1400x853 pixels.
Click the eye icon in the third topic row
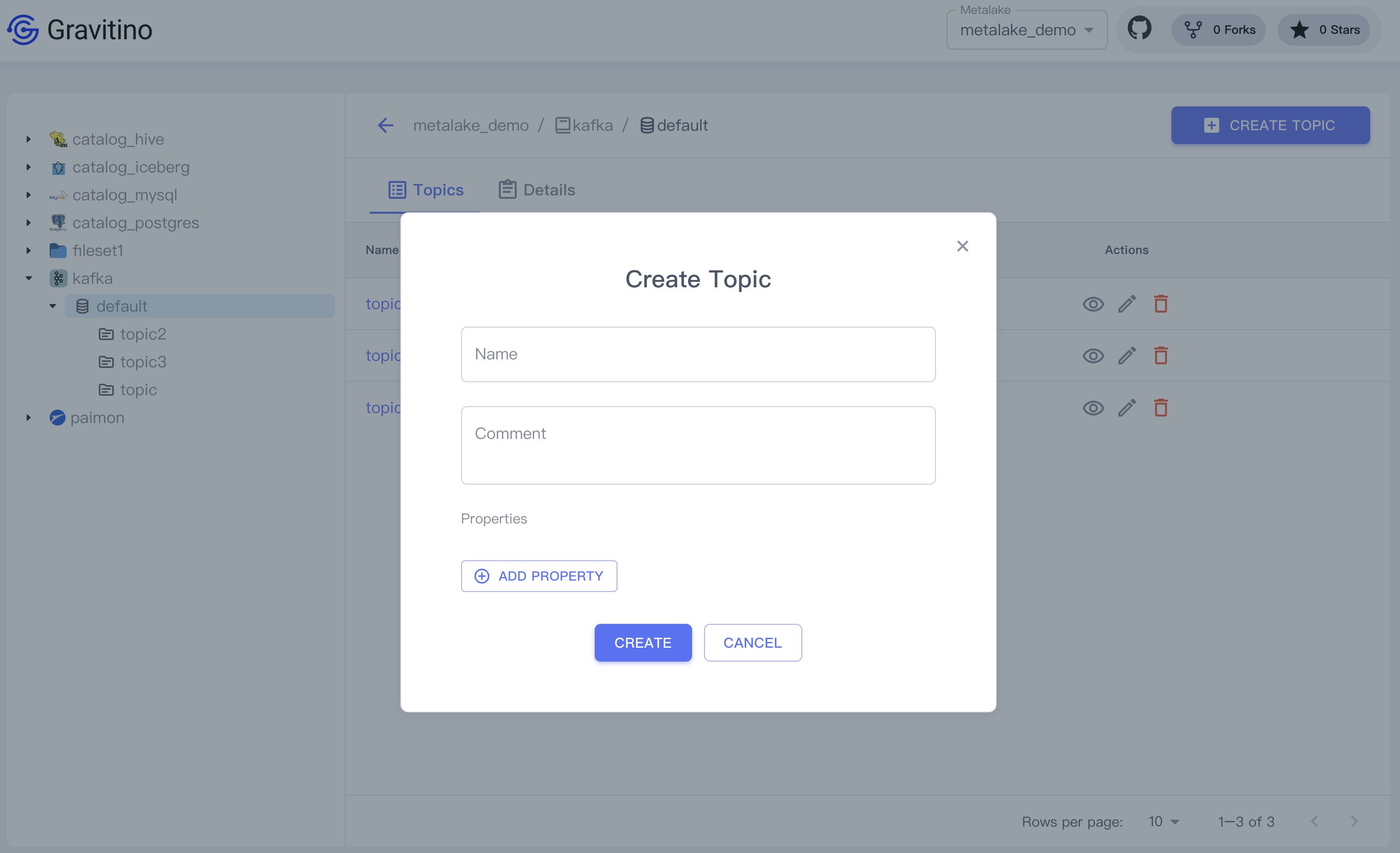coord(1092,408)
